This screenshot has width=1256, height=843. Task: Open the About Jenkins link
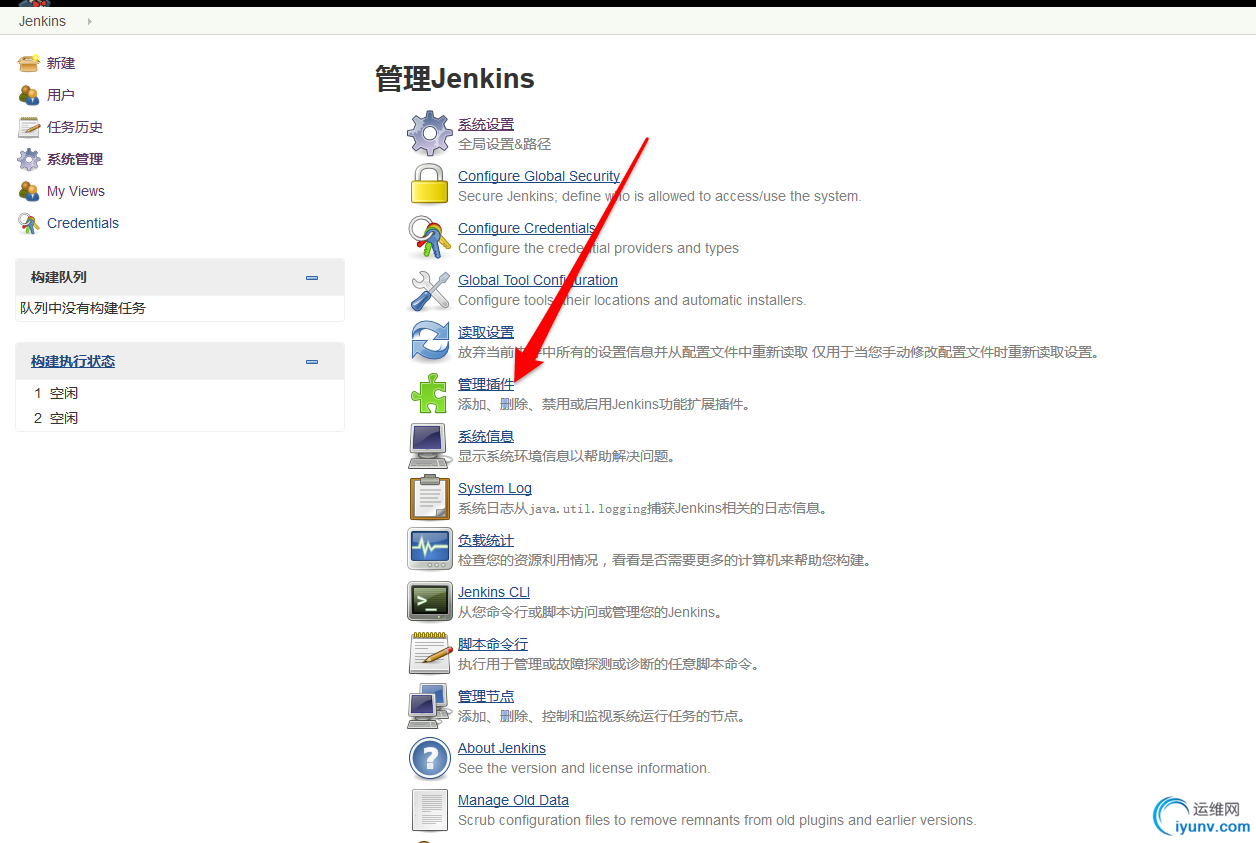pyautogui.click(x=502, y=748)
